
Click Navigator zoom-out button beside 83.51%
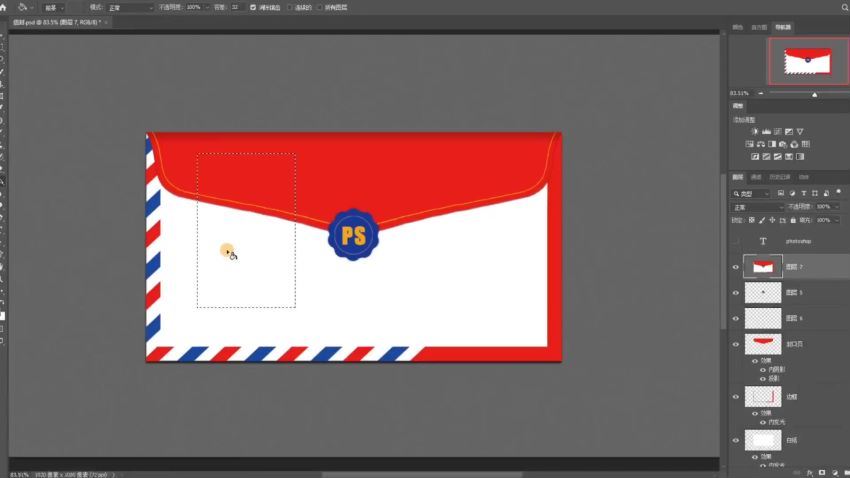[x=761, y=93]
